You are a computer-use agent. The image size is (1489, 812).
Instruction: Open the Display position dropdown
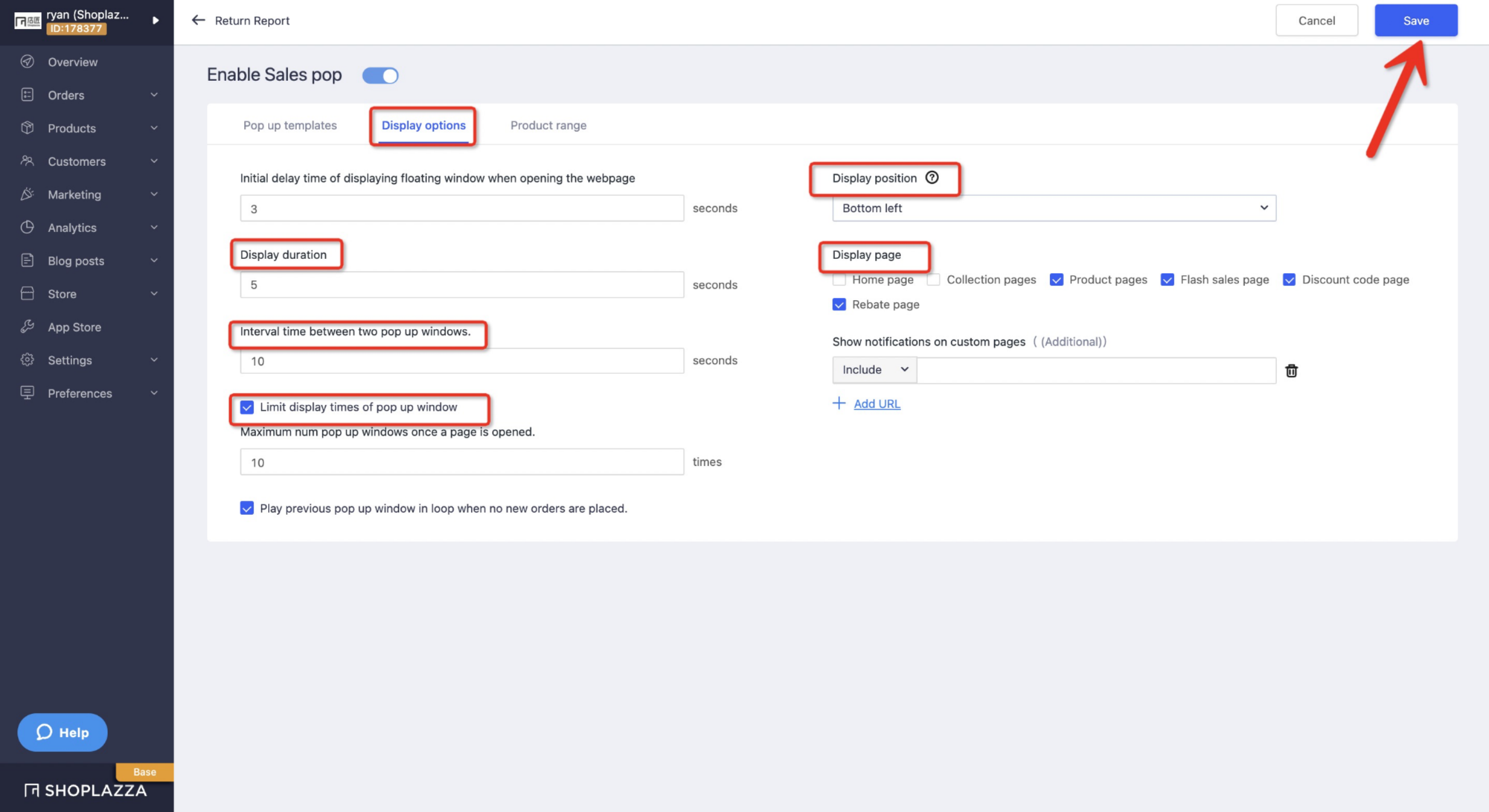point(1054,208)
